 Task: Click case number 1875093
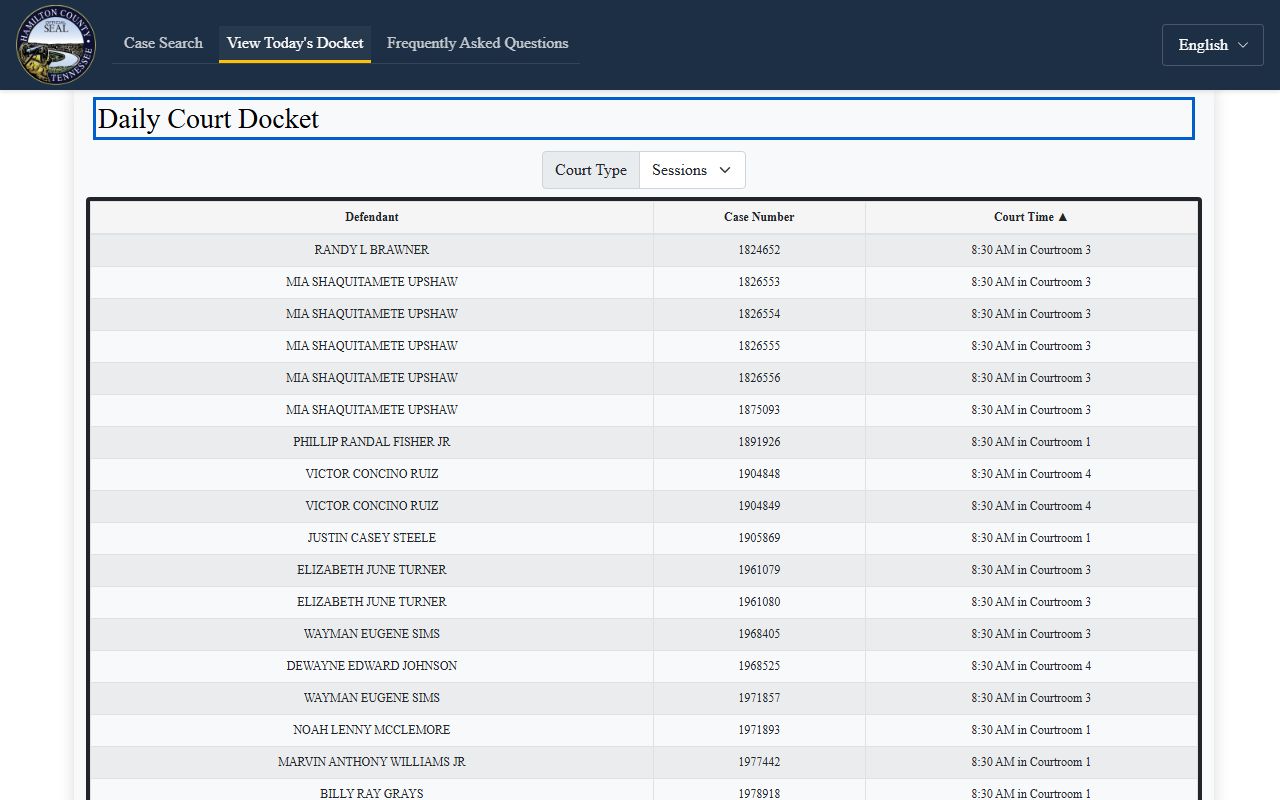(759, 410)
